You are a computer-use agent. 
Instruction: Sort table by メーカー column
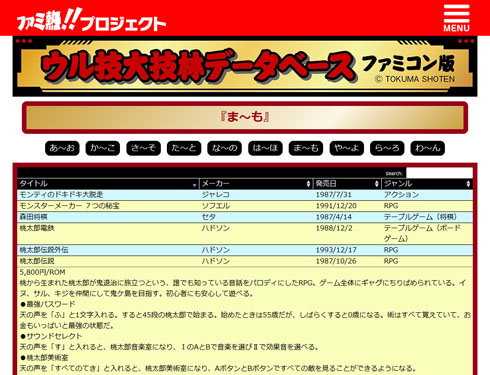click(x=256, y=184)
